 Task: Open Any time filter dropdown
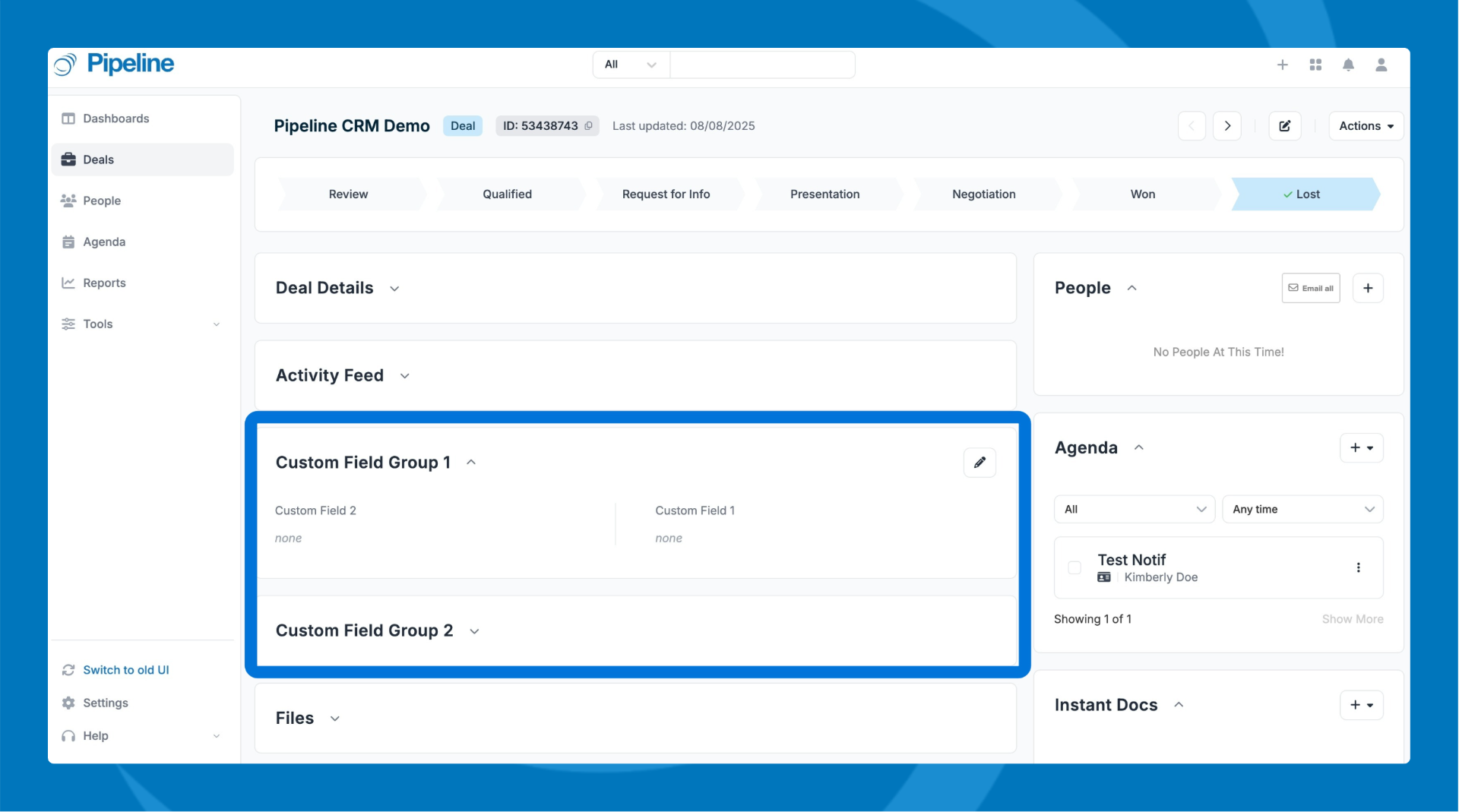(1303, 510)
